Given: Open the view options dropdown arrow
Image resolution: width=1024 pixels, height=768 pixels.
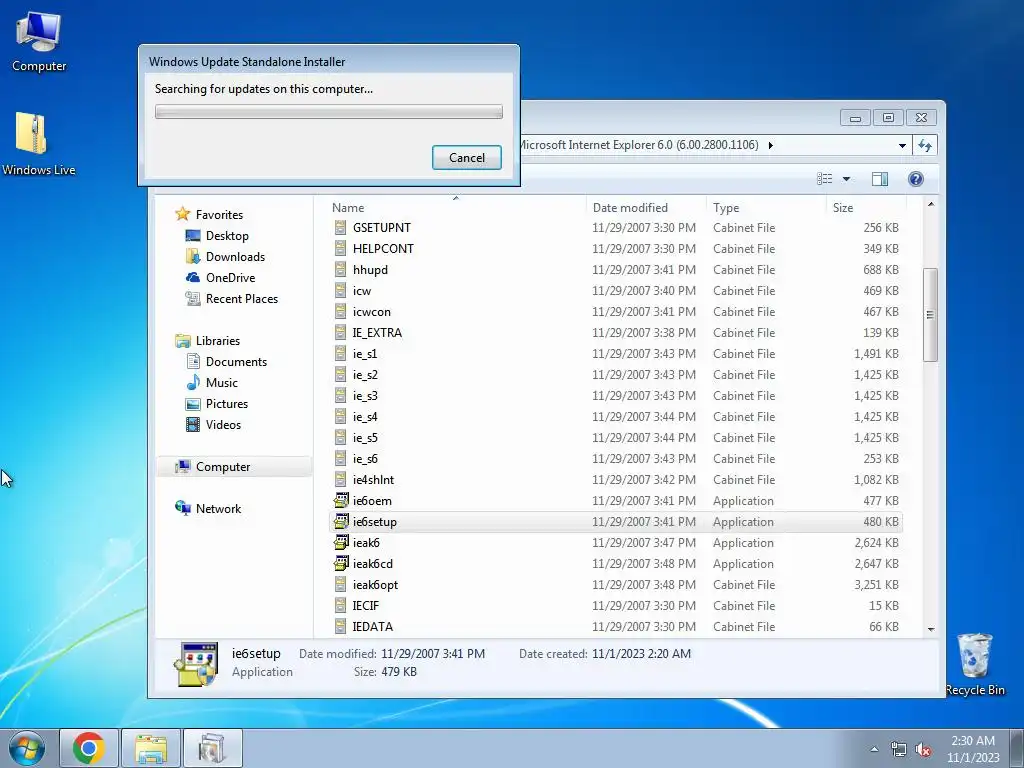Looking at the screenshot, I should click(846, 178).
